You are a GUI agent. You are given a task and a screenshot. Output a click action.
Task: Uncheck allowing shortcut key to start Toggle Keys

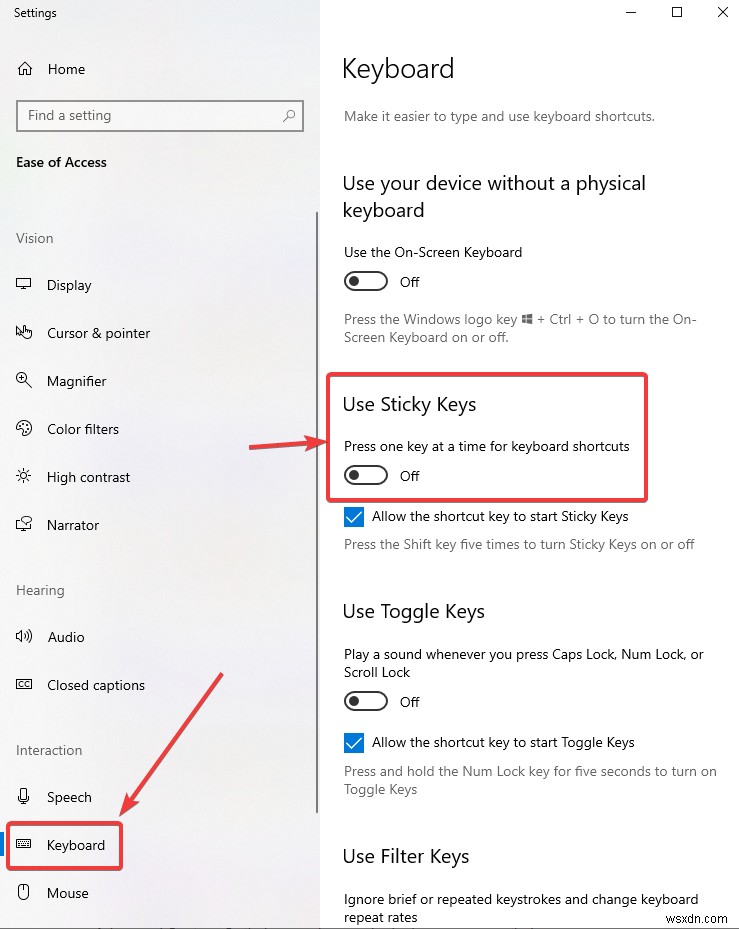point(353,742)
